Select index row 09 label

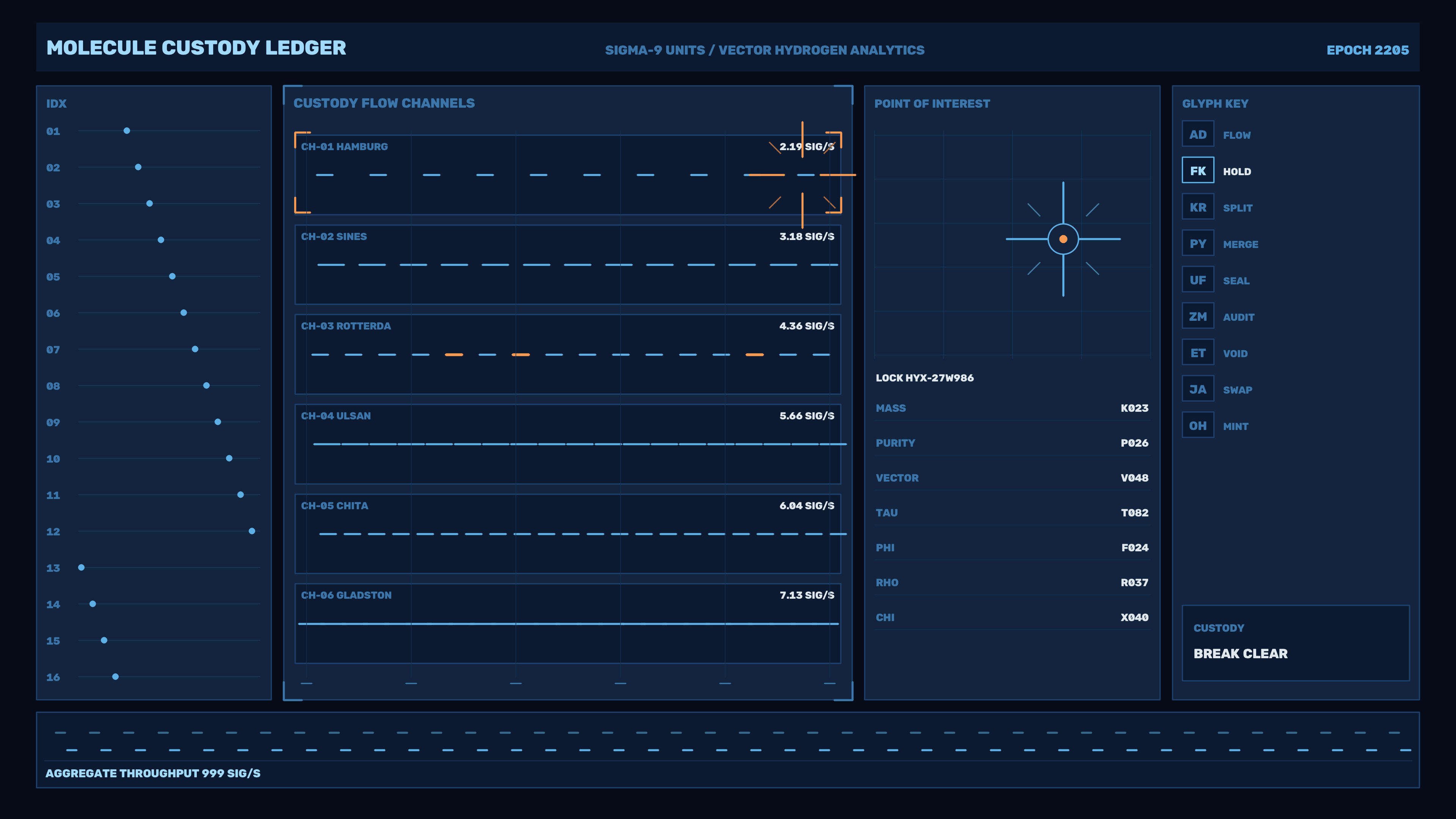point(53,422)
